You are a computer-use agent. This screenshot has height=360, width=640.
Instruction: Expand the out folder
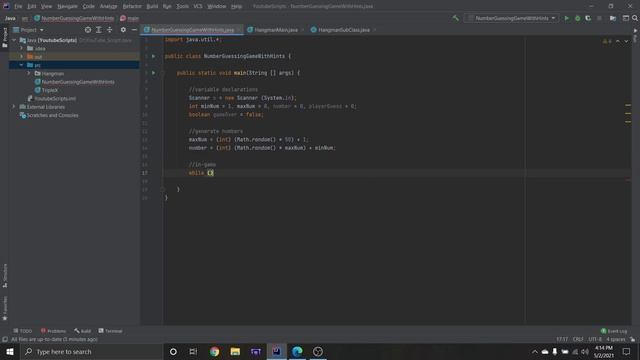point(21,56)
